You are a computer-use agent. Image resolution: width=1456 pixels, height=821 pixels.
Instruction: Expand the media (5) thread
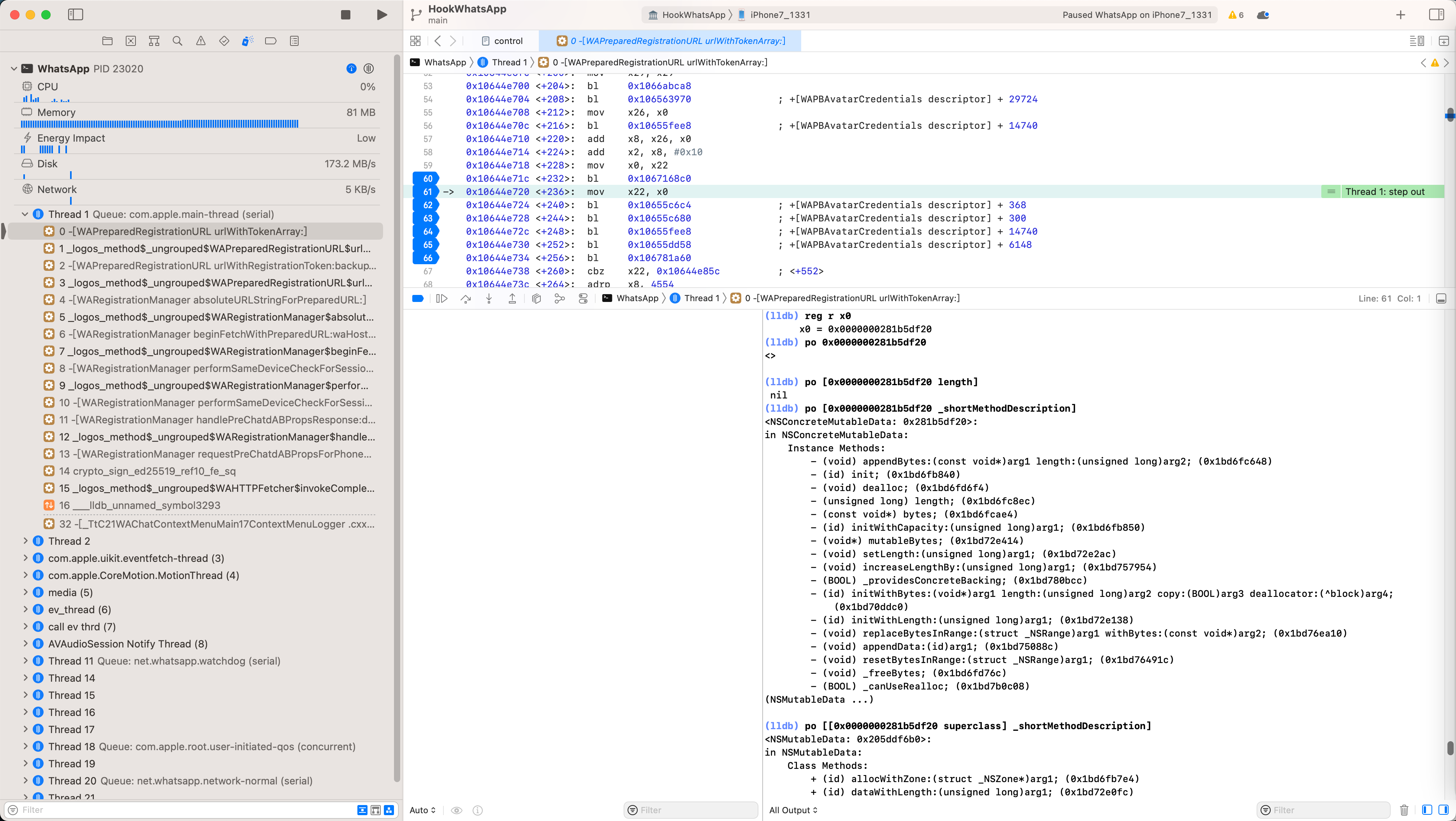click(25, 593)
